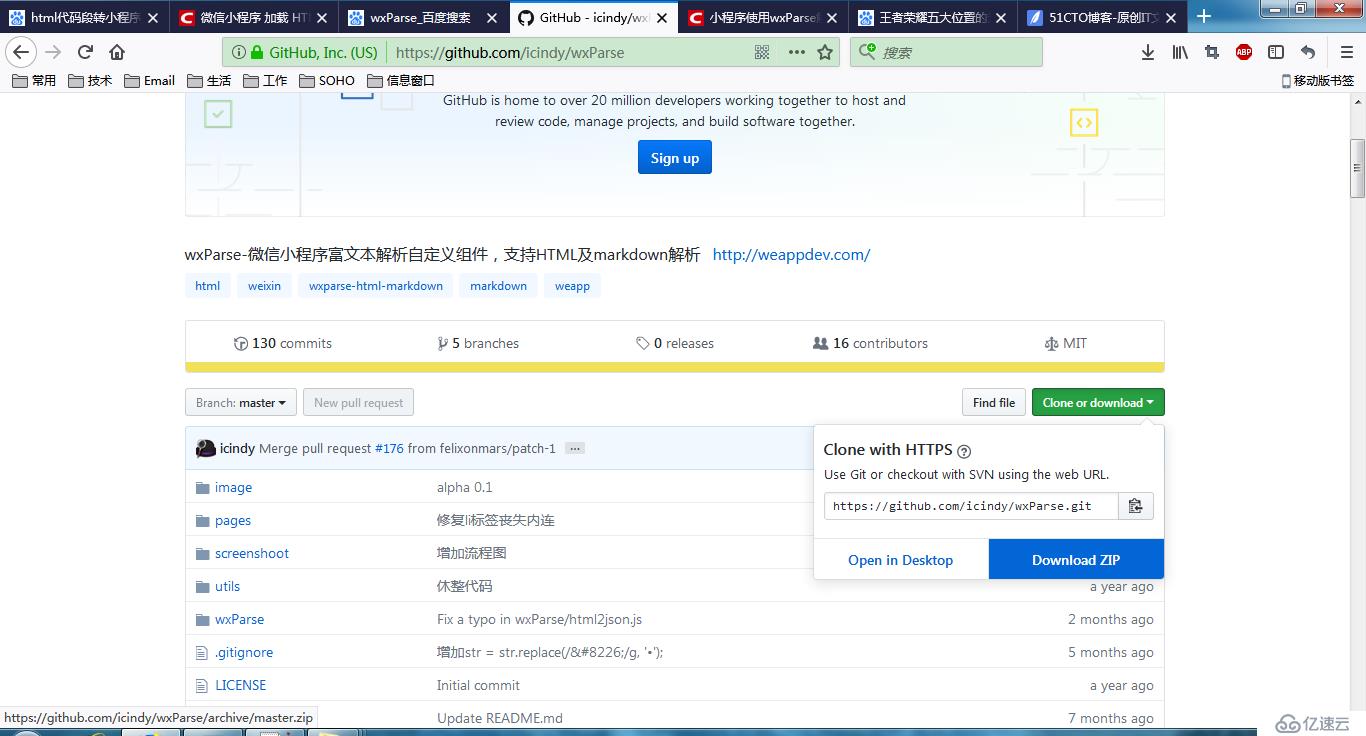Screen dimensions: 1366x736
Task: Select the weixin topic tag
Action: tap(265, 286)
